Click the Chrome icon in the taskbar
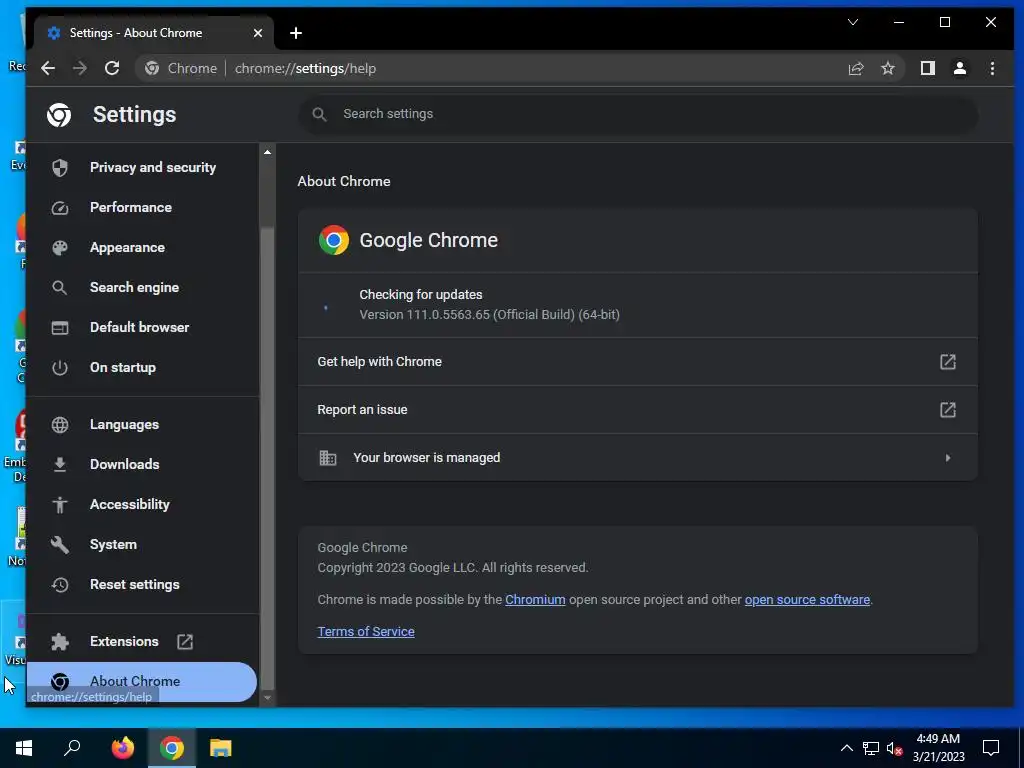The height and width of the screenshot is (768, 1024). click(172, 748)
